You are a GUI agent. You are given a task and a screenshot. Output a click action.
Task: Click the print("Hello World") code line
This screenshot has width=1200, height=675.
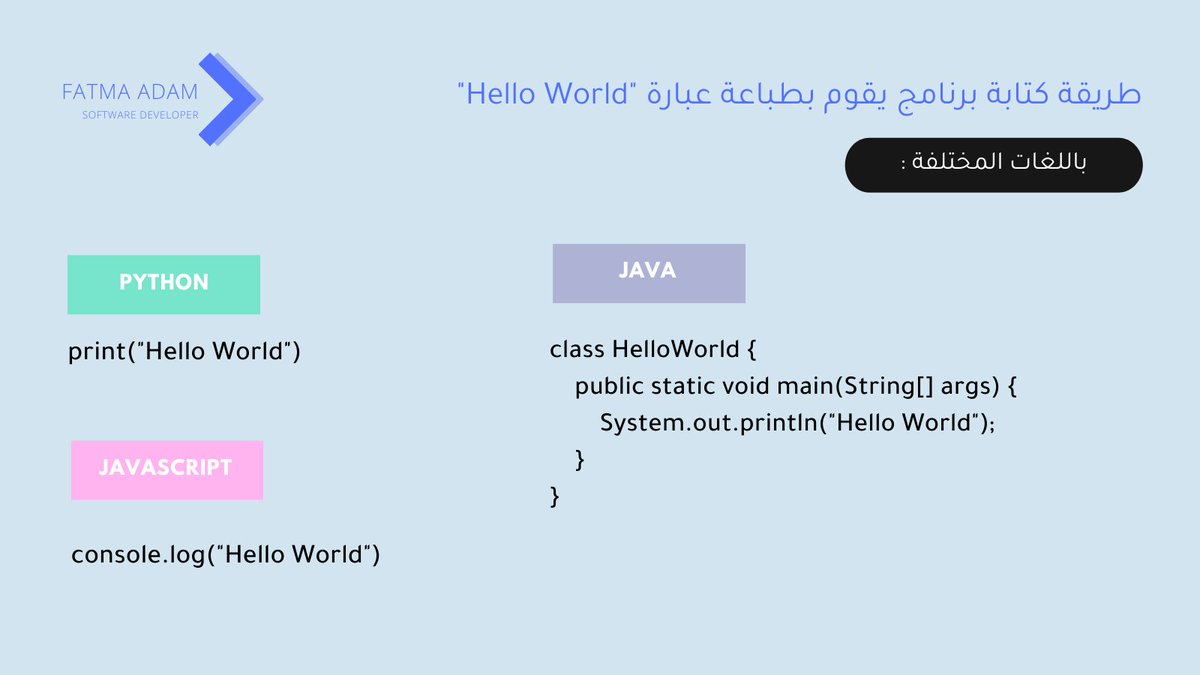coord(184,352)
